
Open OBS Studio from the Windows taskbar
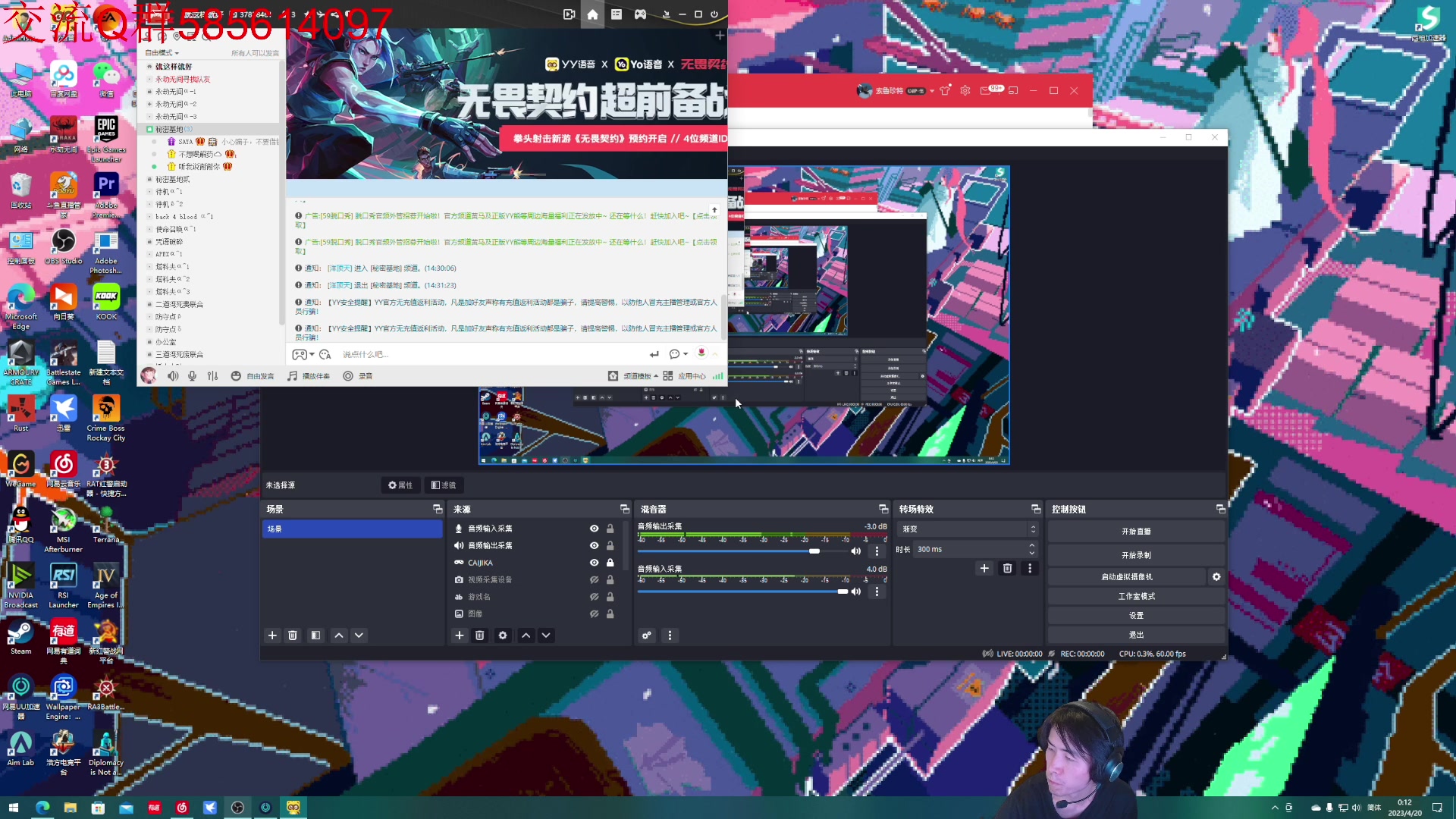[x=237, y=808]
